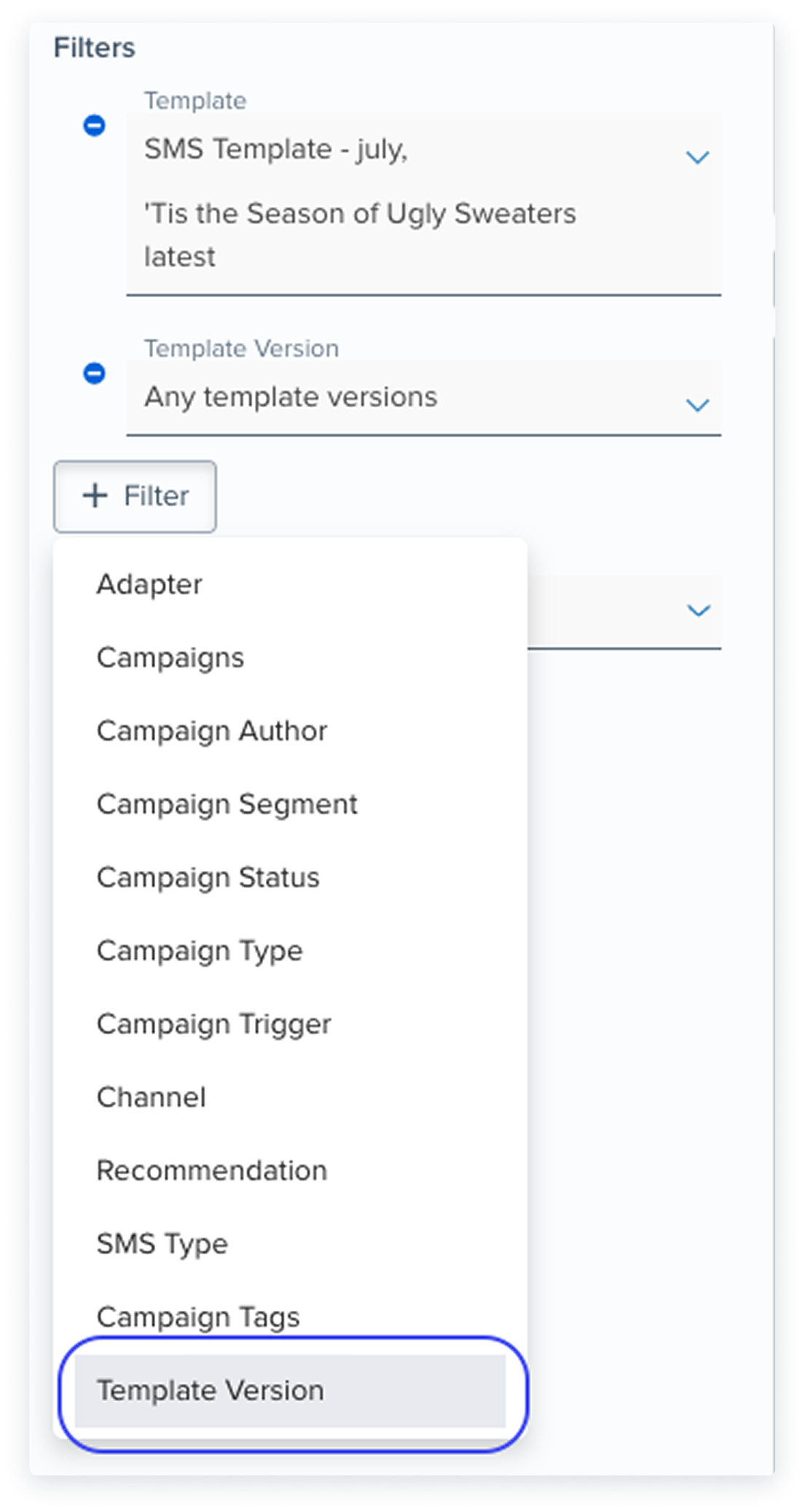The image size is (805, 1512).
Task: Expand the Template dropdown chevron
Action: pos(697,157)
